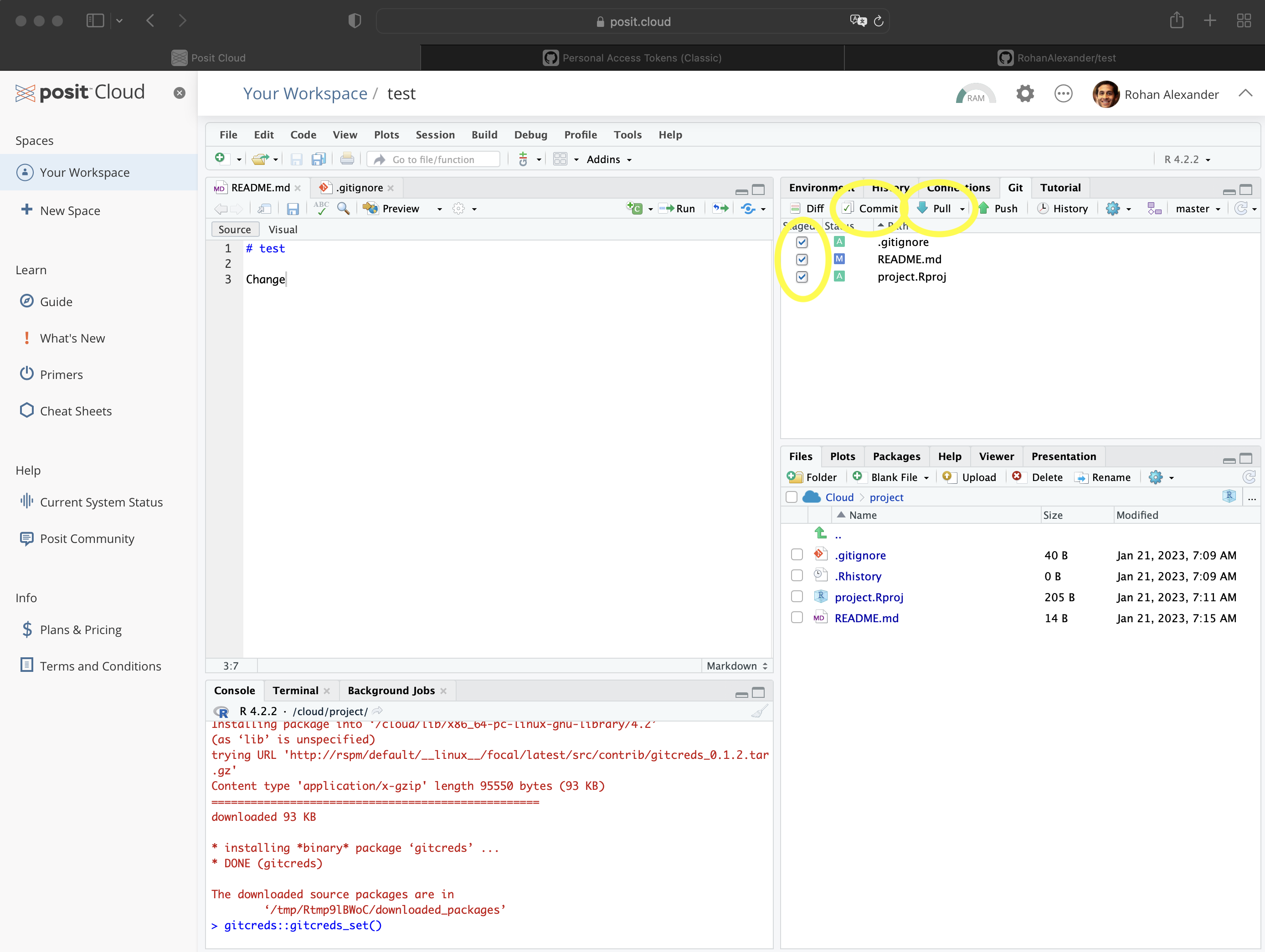1265x952 pixels.
Task: Open the R 4.2.2 version dropdown
Action: tap(1187, 159)
